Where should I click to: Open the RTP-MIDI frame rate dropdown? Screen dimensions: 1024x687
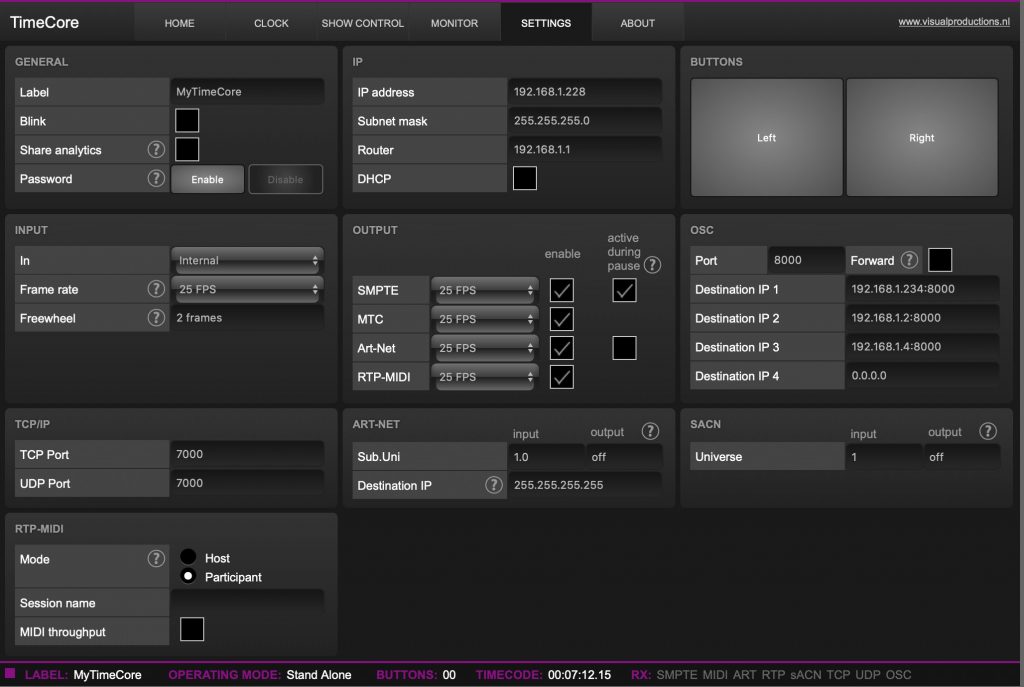click(485, 377)
